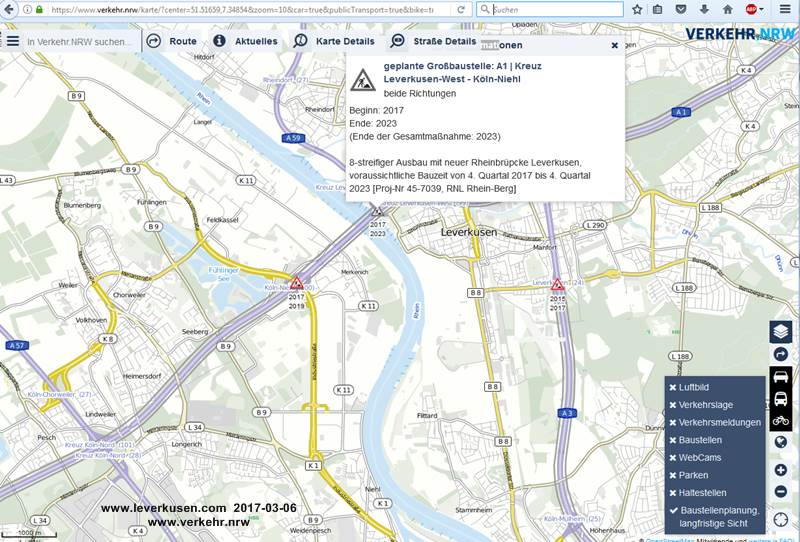Toggle the map layers panel icon

781,332
